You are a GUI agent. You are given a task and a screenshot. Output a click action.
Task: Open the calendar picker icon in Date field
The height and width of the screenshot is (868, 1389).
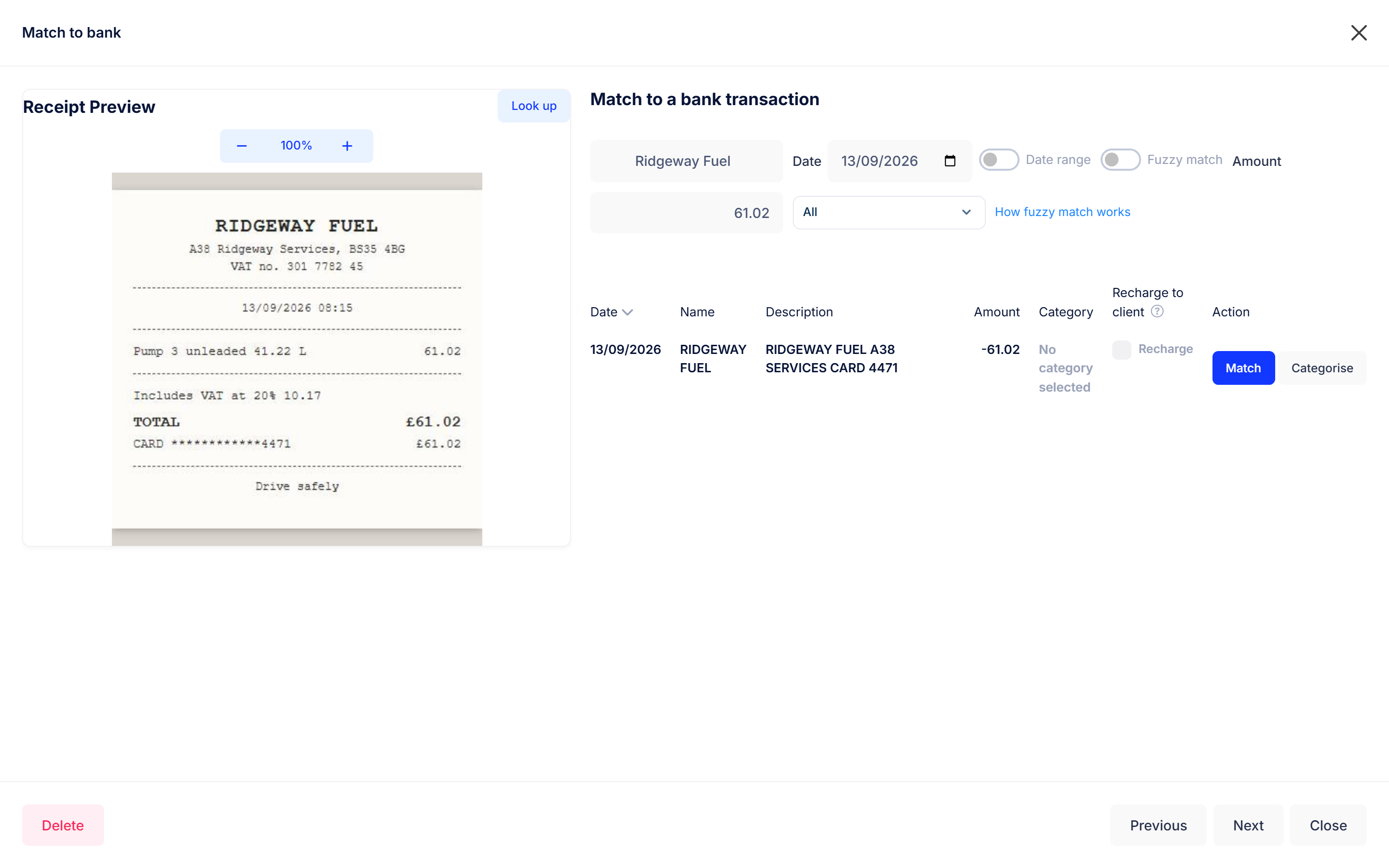(950, 161)
